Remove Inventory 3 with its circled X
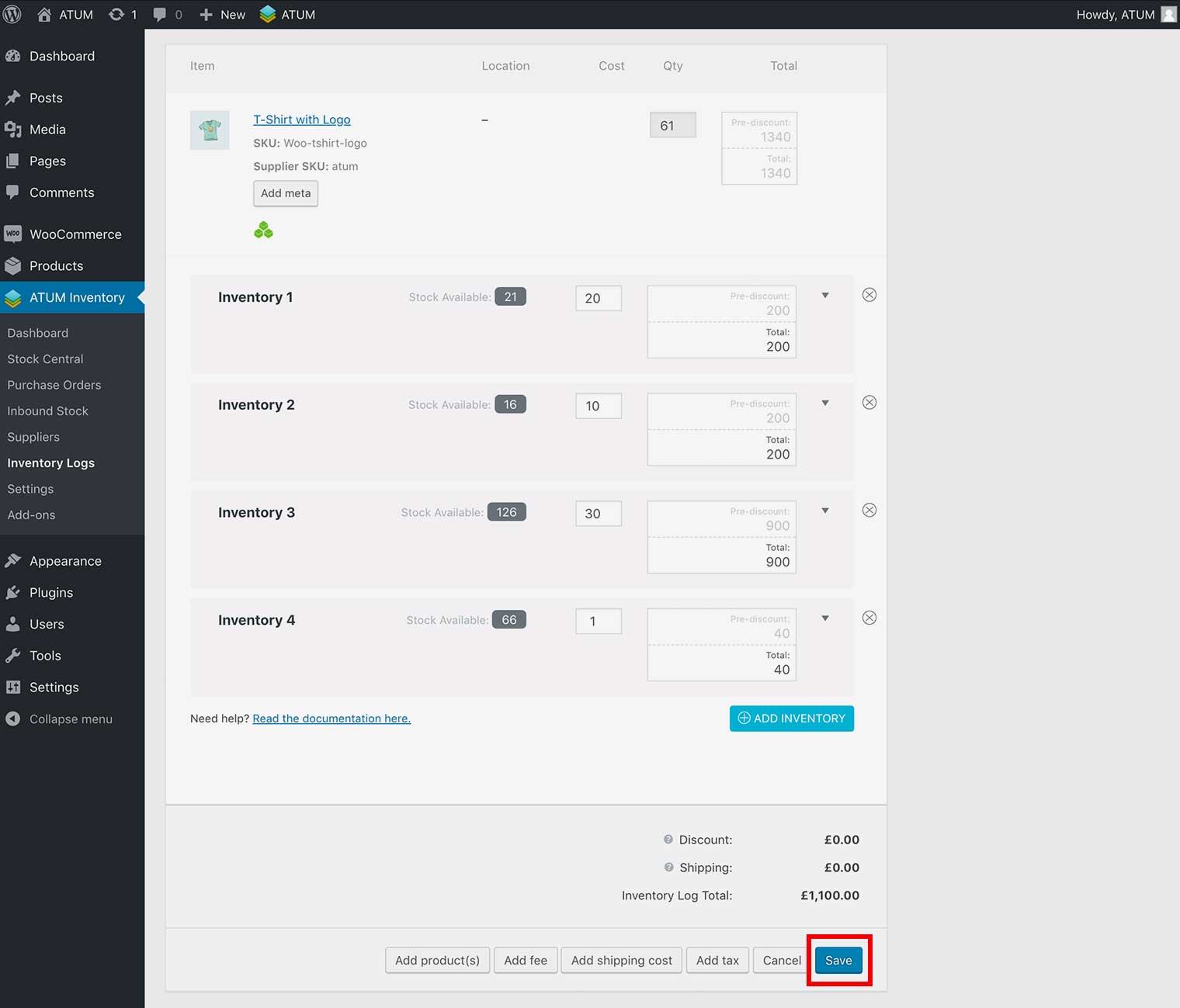 pyautogui.click(x=869, y=511)
